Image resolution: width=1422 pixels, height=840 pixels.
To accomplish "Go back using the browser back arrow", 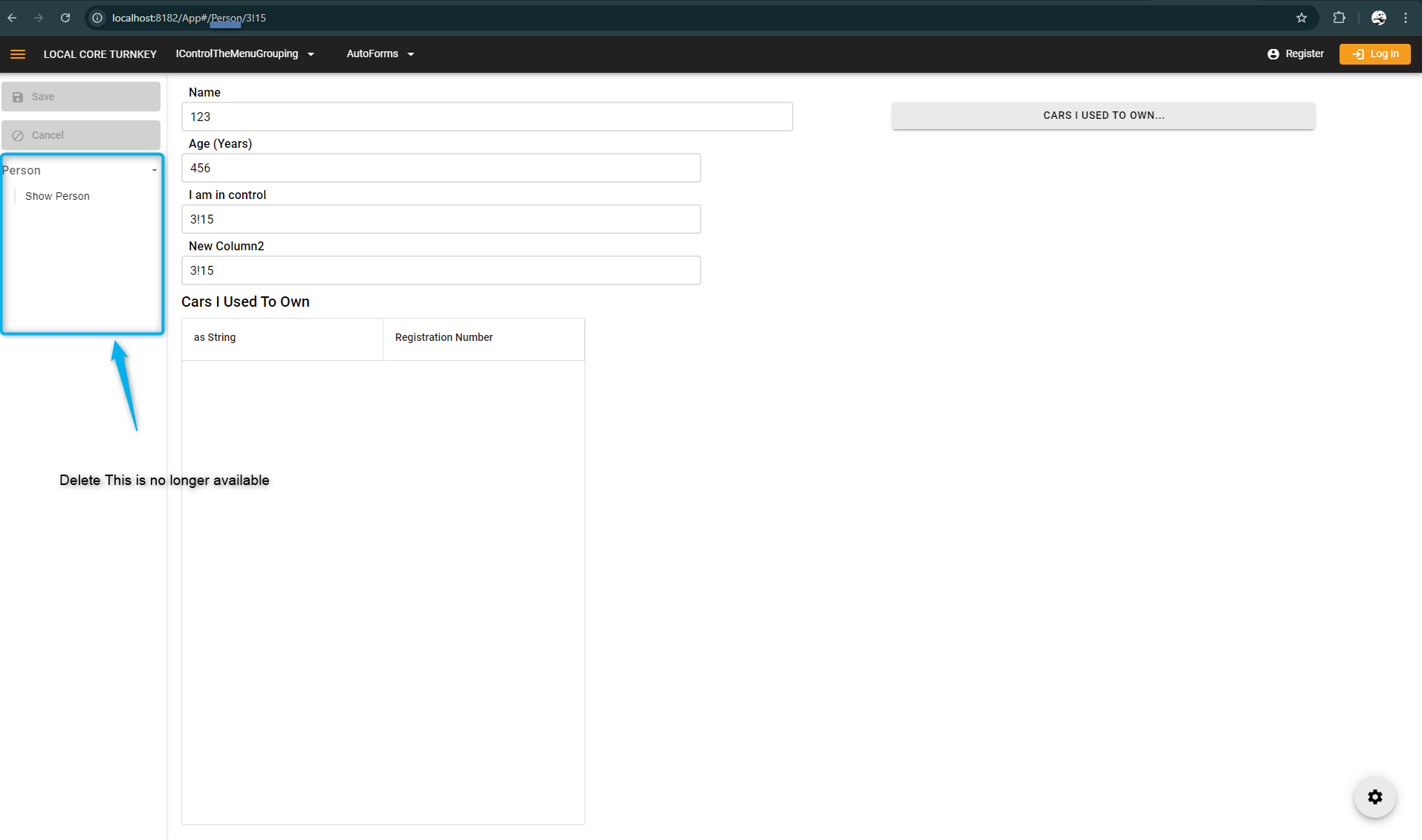I will pos(13,18).
